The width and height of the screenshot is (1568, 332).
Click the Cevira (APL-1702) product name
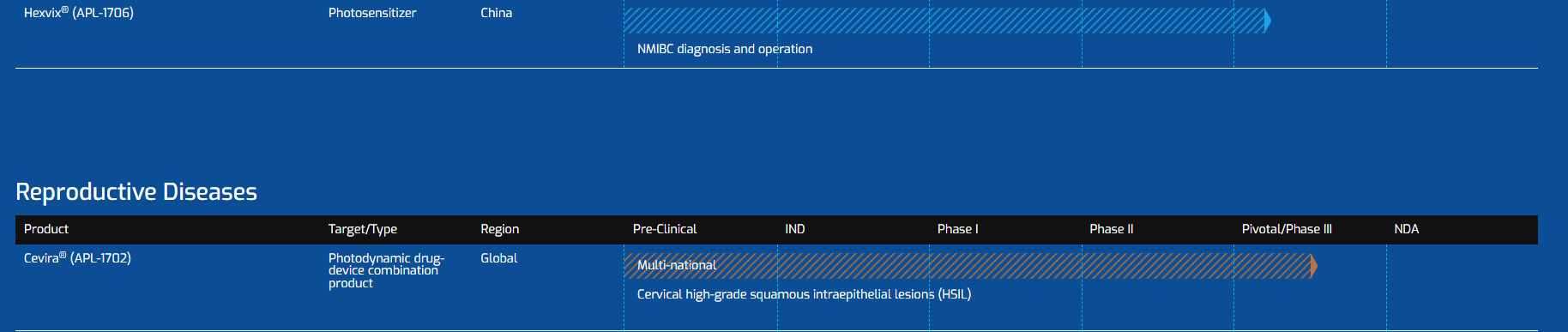coord(77,258)
